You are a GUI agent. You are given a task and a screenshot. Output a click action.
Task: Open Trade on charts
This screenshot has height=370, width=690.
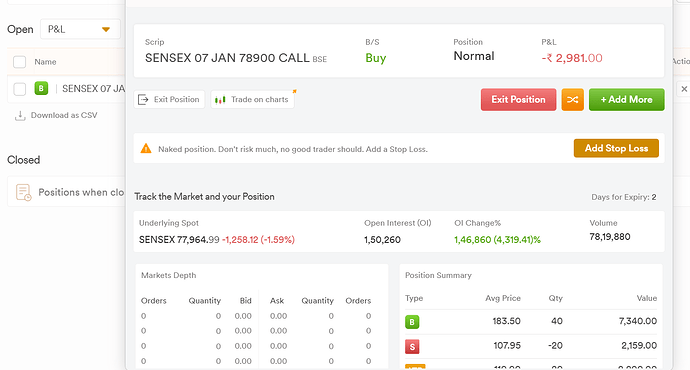tap(252, 99)
